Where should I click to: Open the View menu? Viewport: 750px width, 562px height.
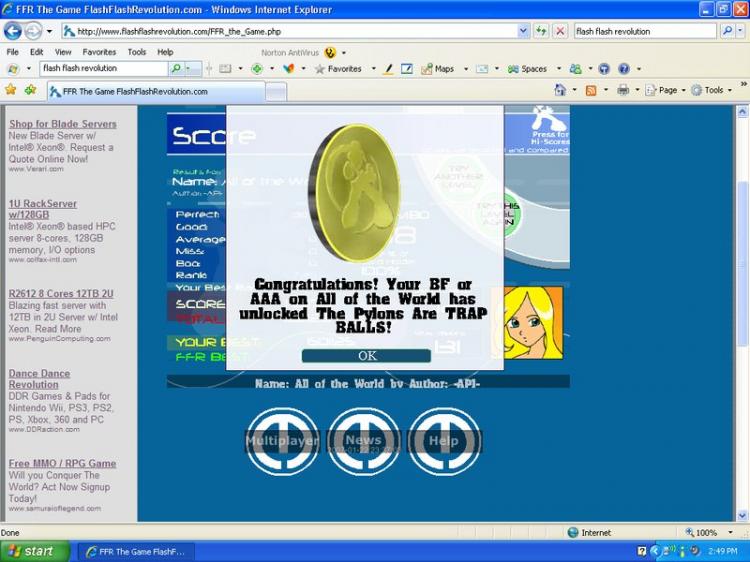[63, 52]
